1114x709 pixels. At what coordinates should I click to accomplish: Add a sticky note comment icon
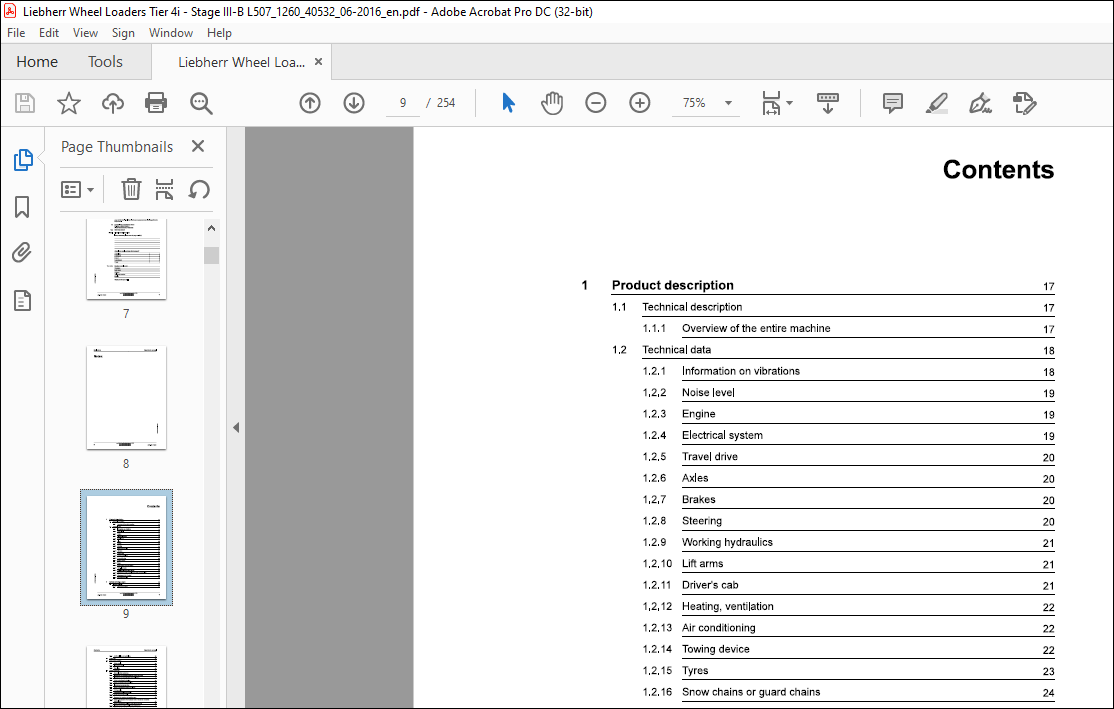[892, 103]
